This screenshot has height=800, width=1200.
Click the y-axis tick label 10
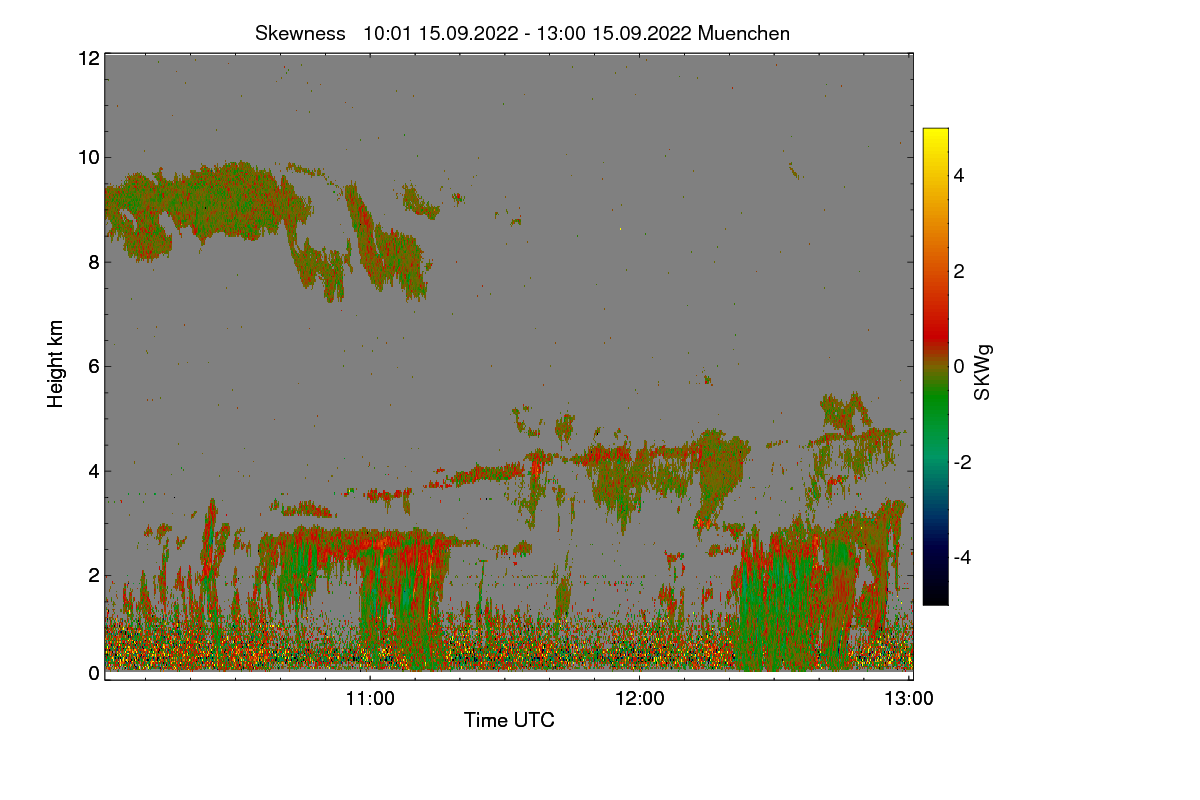click(x=88, y=157)
